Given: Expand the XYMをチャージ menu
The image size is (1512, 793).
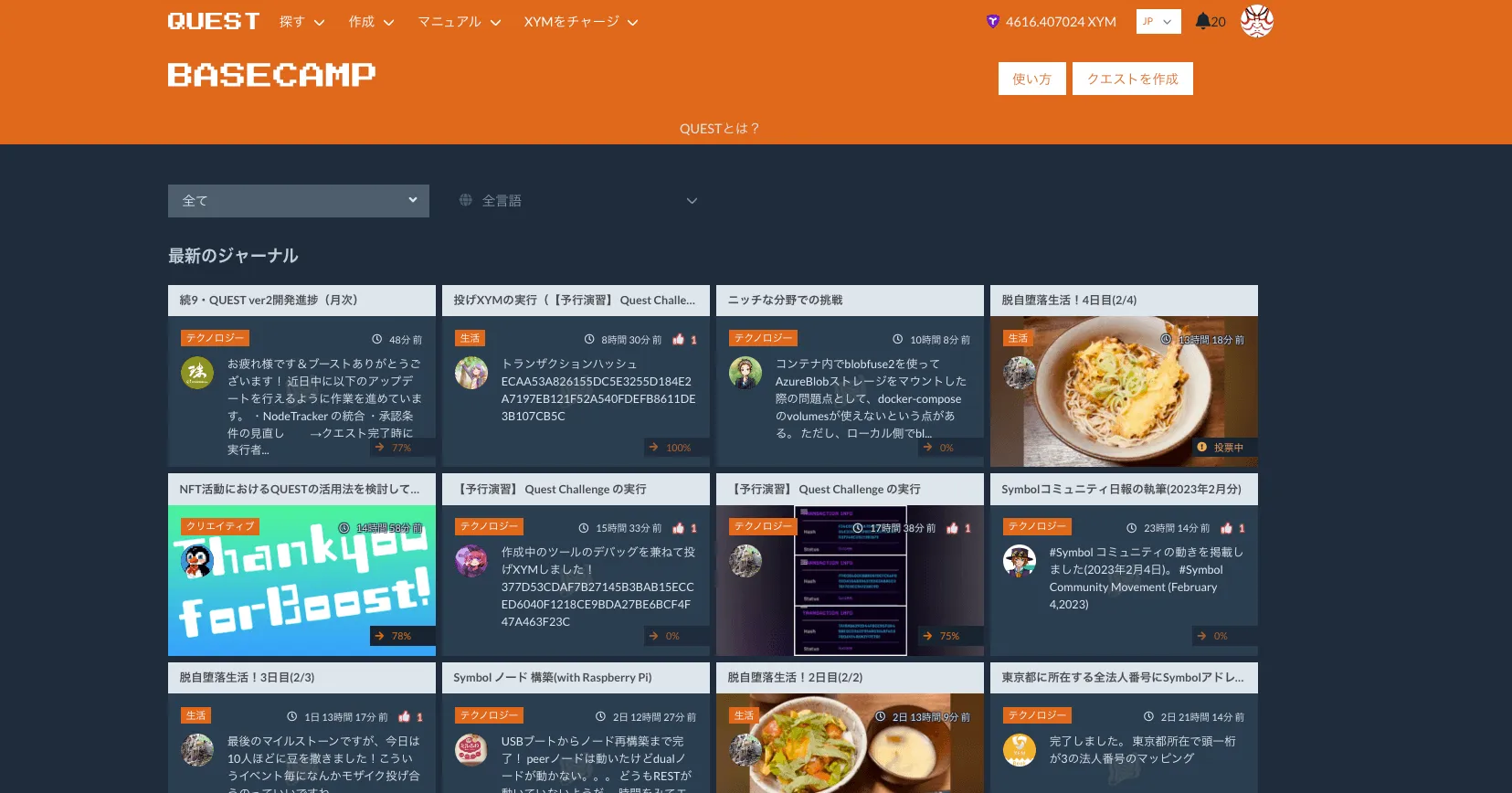Looking at the screenshot, I should click(x=581, y=22).
